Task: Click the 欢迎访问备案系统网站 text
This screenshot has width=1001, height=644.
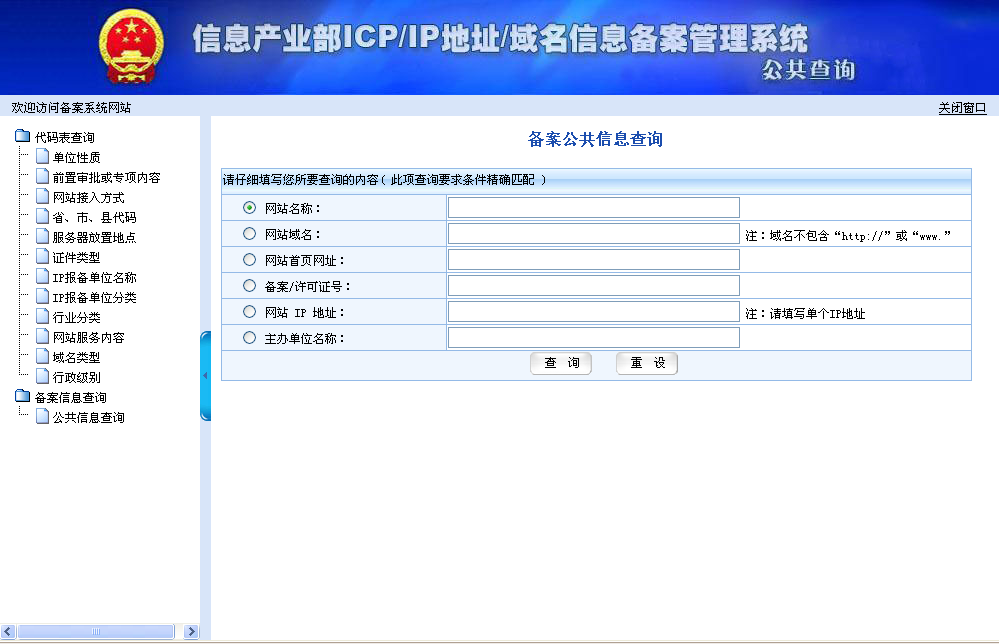Action: point(71,108)
